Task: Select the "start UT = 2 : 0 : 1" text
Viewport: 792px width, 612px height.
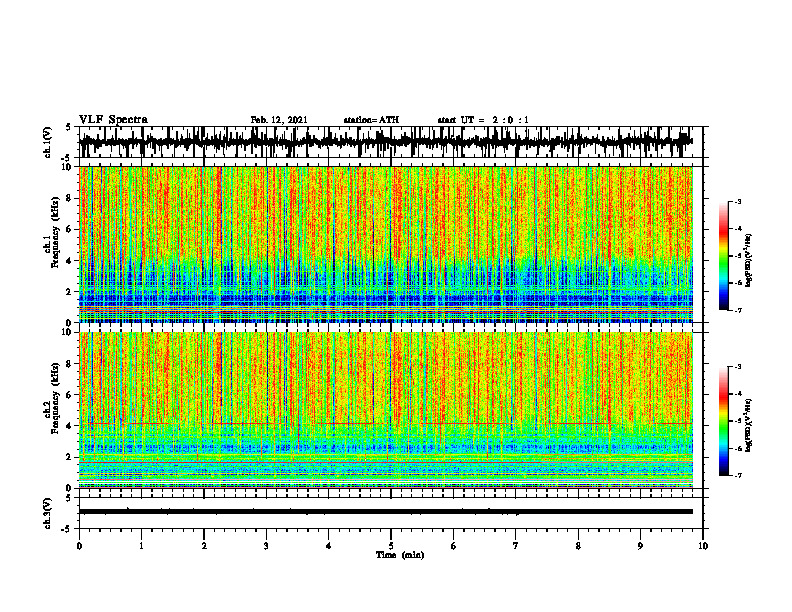Action: pos(483,120)
